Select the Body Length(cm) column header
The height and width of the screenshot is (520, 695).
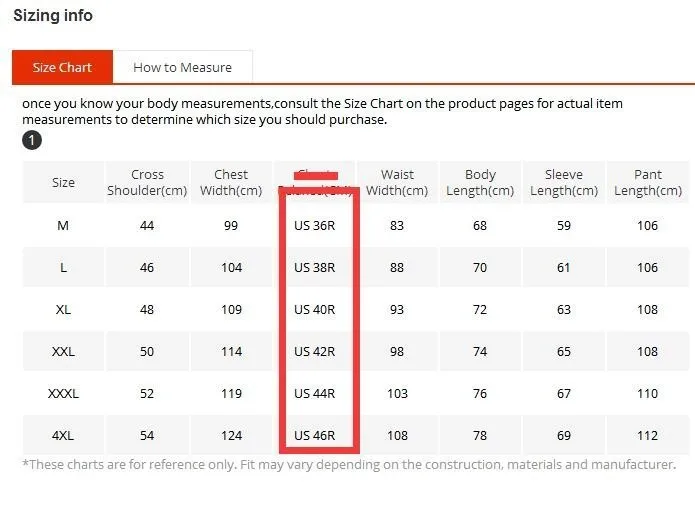tap(480, 183)
